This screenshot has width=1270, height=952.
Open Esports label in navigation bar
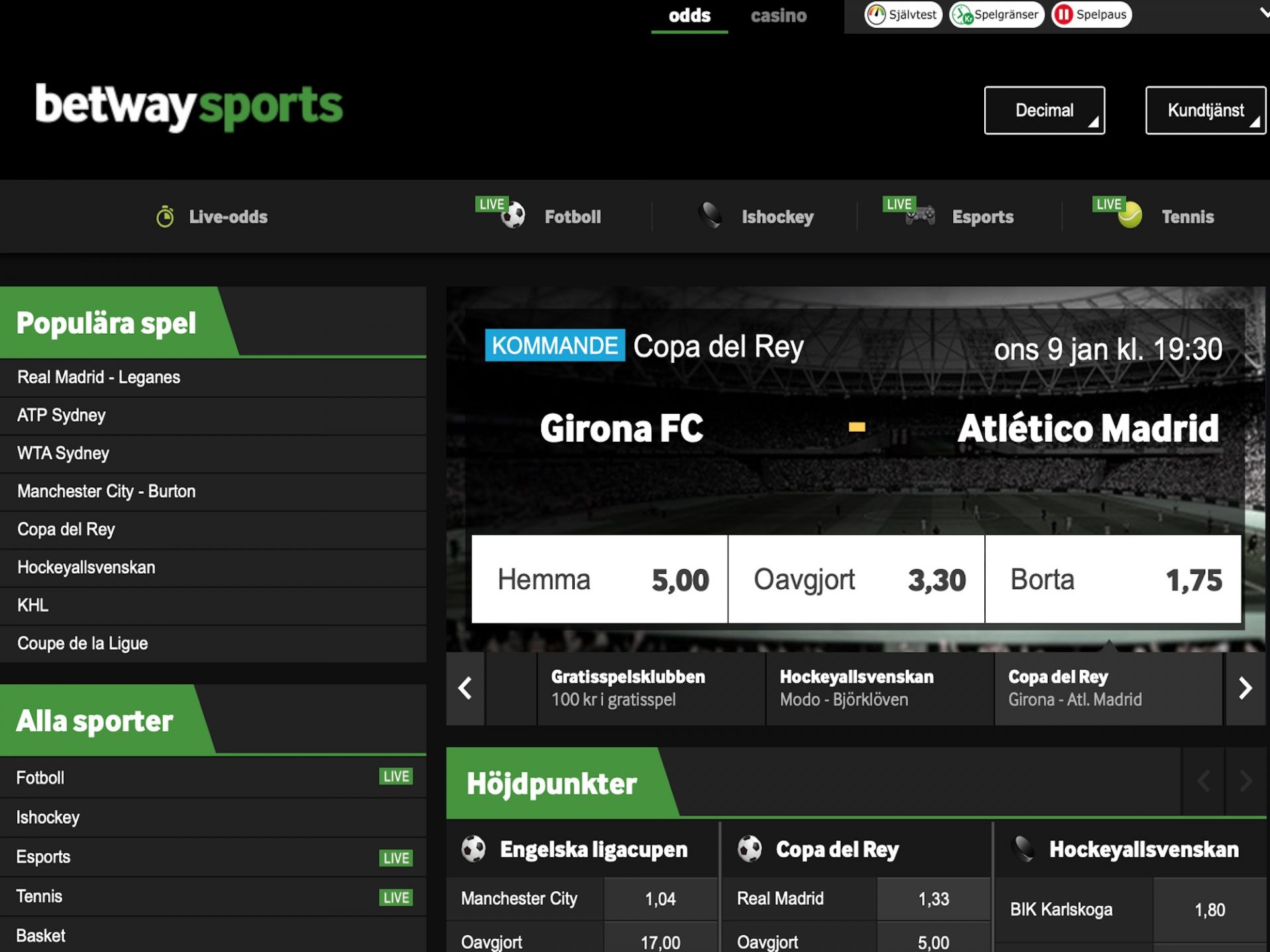983,217
